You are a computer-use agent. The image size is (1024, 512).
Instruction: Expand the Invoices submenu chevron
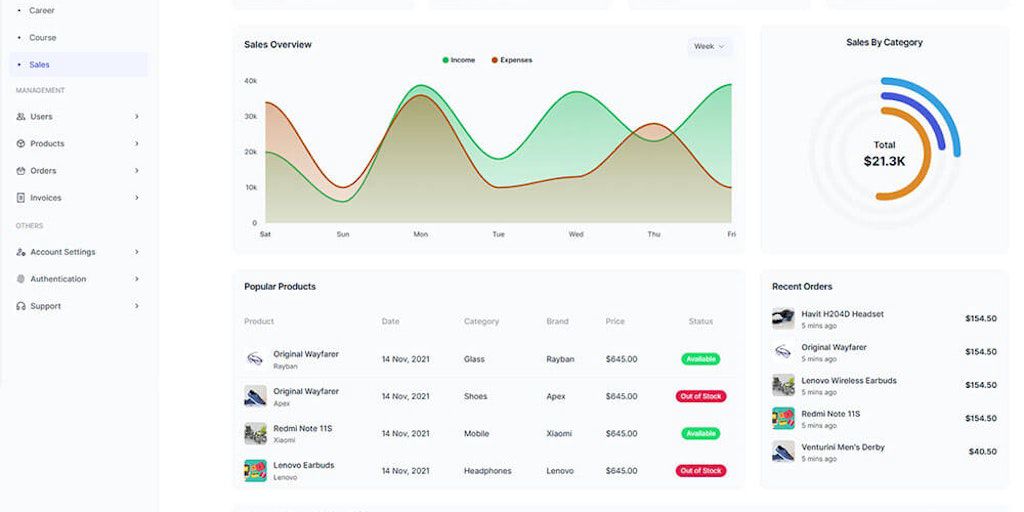click(x=136, y=198)
